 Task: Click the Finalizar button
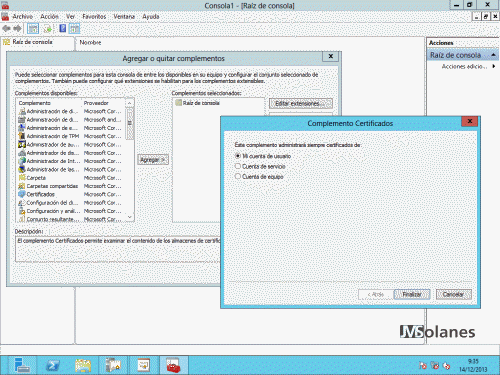click(x=412, y=294)
